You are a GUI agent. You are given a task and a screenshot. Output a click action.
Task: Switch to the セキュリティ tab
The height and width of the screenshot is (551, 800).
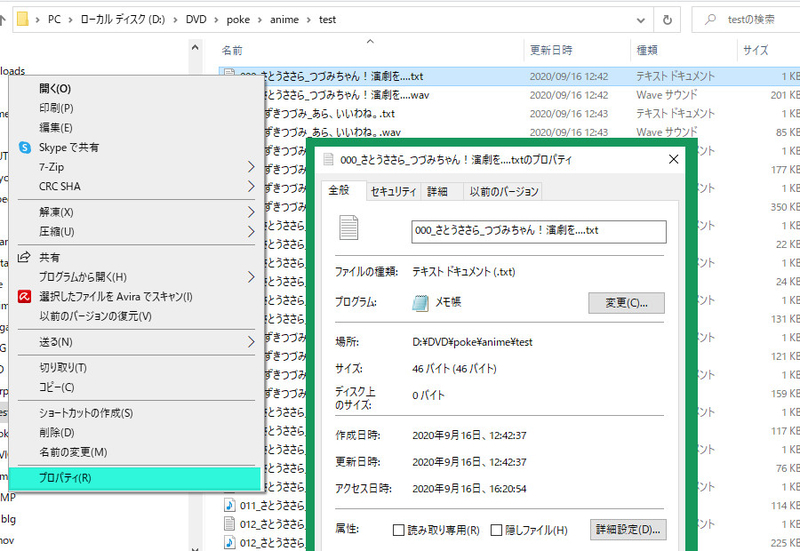tap(393, 191)
